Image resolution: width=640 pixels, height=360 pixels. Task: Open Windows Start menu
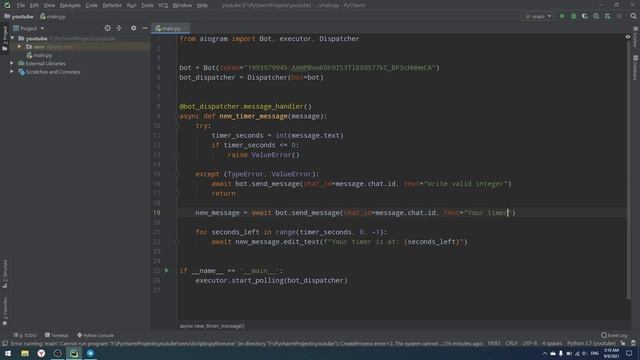click(x=8, y=353)
